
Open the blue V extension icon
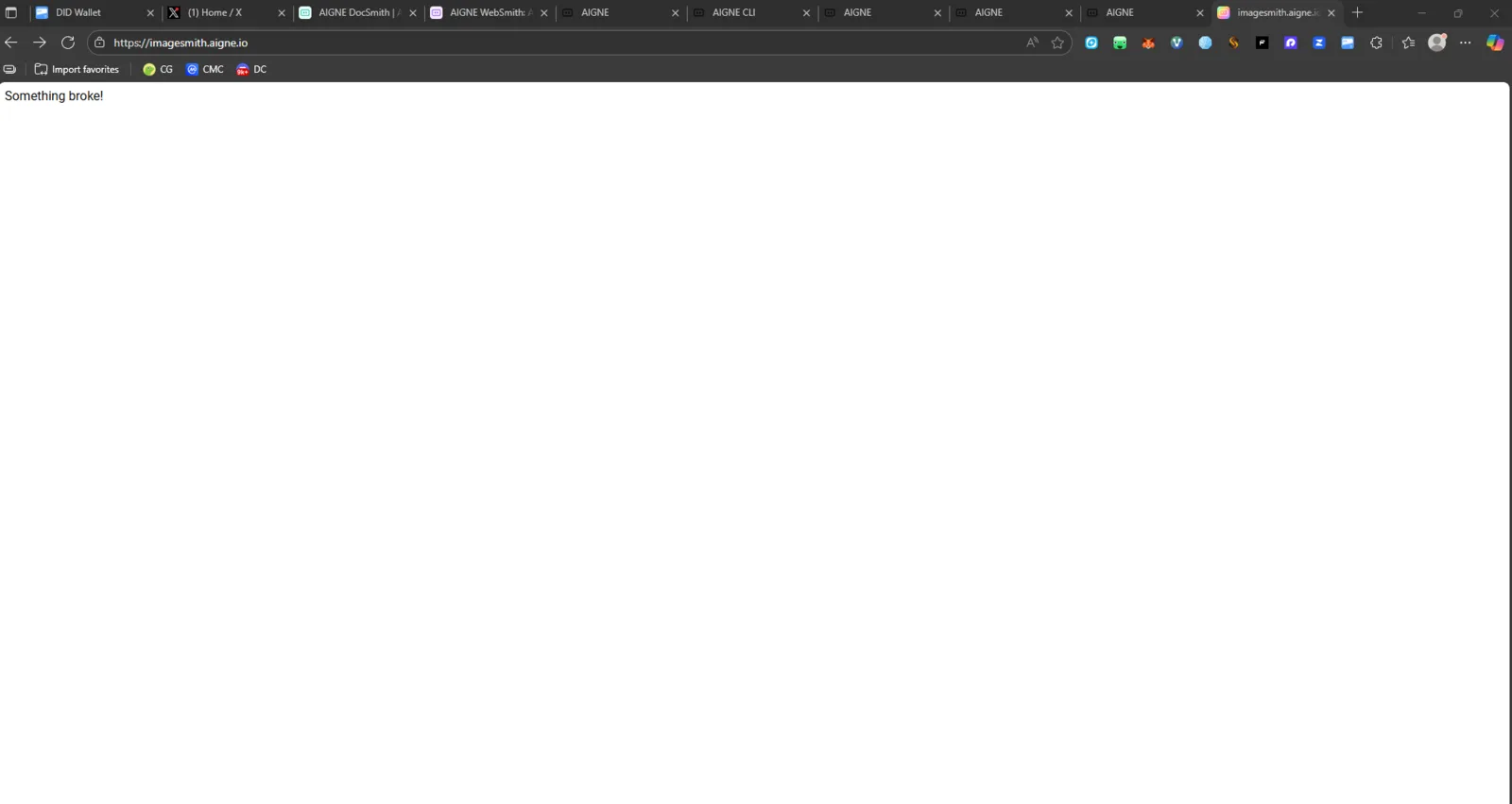click(1177, 43)
